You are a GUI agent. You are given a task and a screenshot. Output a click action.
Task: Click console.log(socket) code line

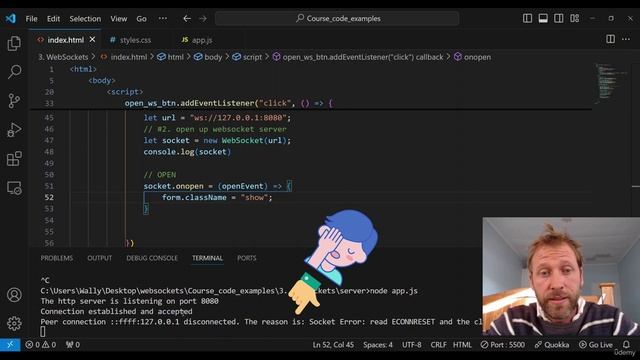(187, 152)
